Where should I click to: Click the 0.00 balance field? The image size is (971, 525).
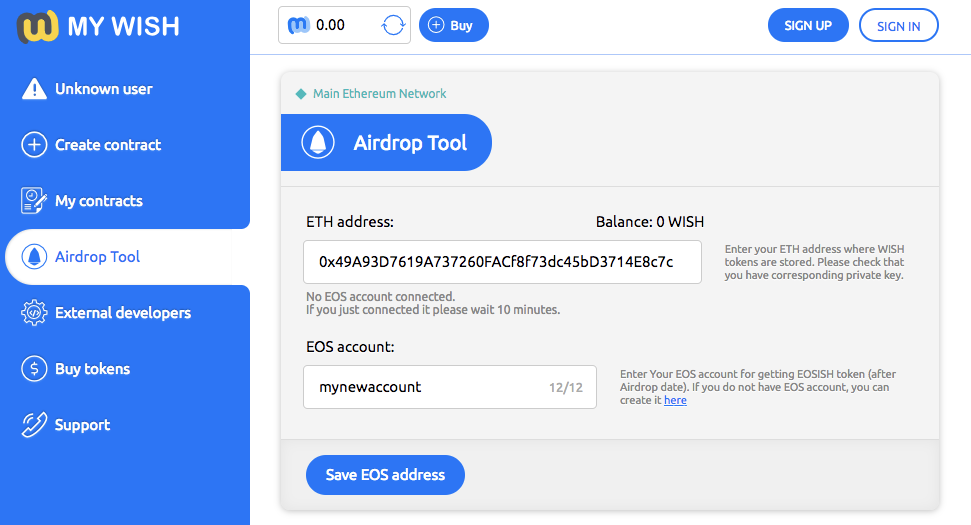[344, 25]
